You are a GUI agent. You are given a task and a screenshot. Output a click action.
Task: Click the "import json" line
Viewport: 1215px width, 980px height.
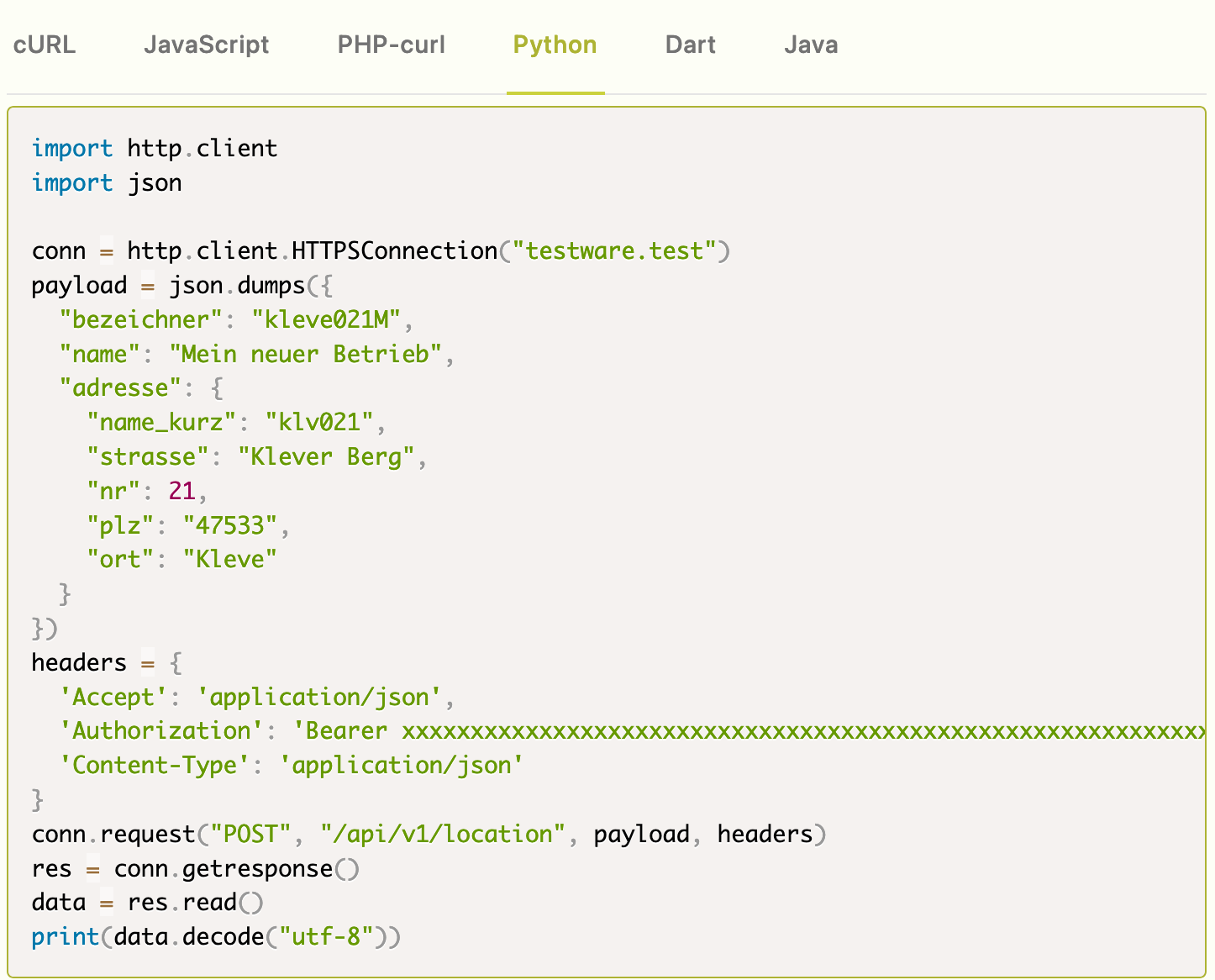tap(107, 182)
